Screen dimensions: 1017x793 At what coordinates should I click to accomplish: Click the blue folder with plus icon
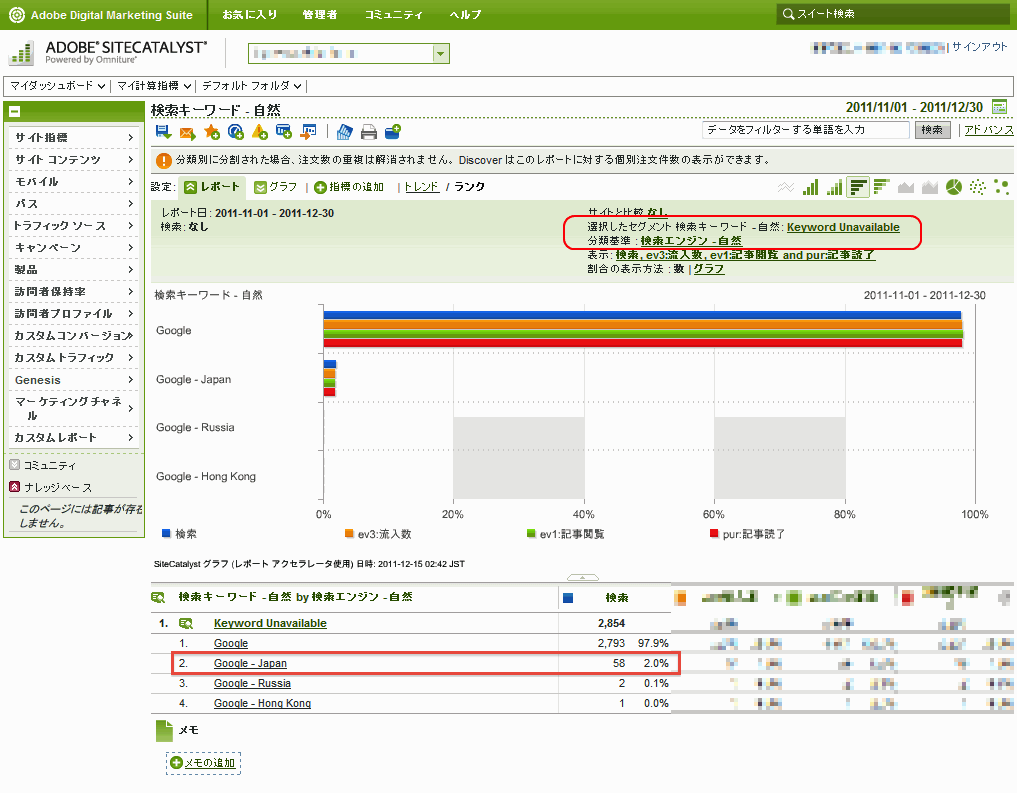[393, 132]
